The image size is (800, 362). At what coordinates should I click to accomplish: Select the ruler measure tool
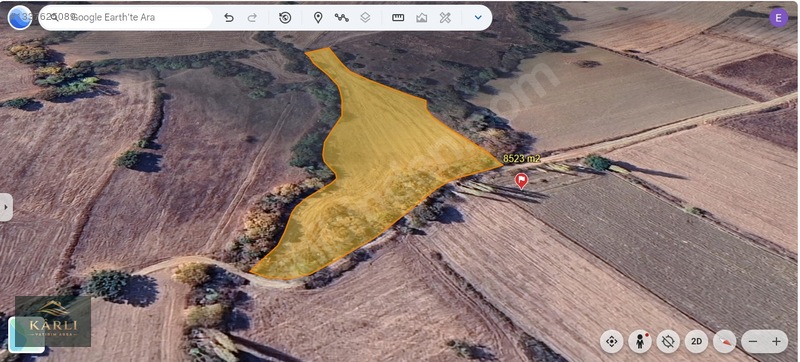398,18
